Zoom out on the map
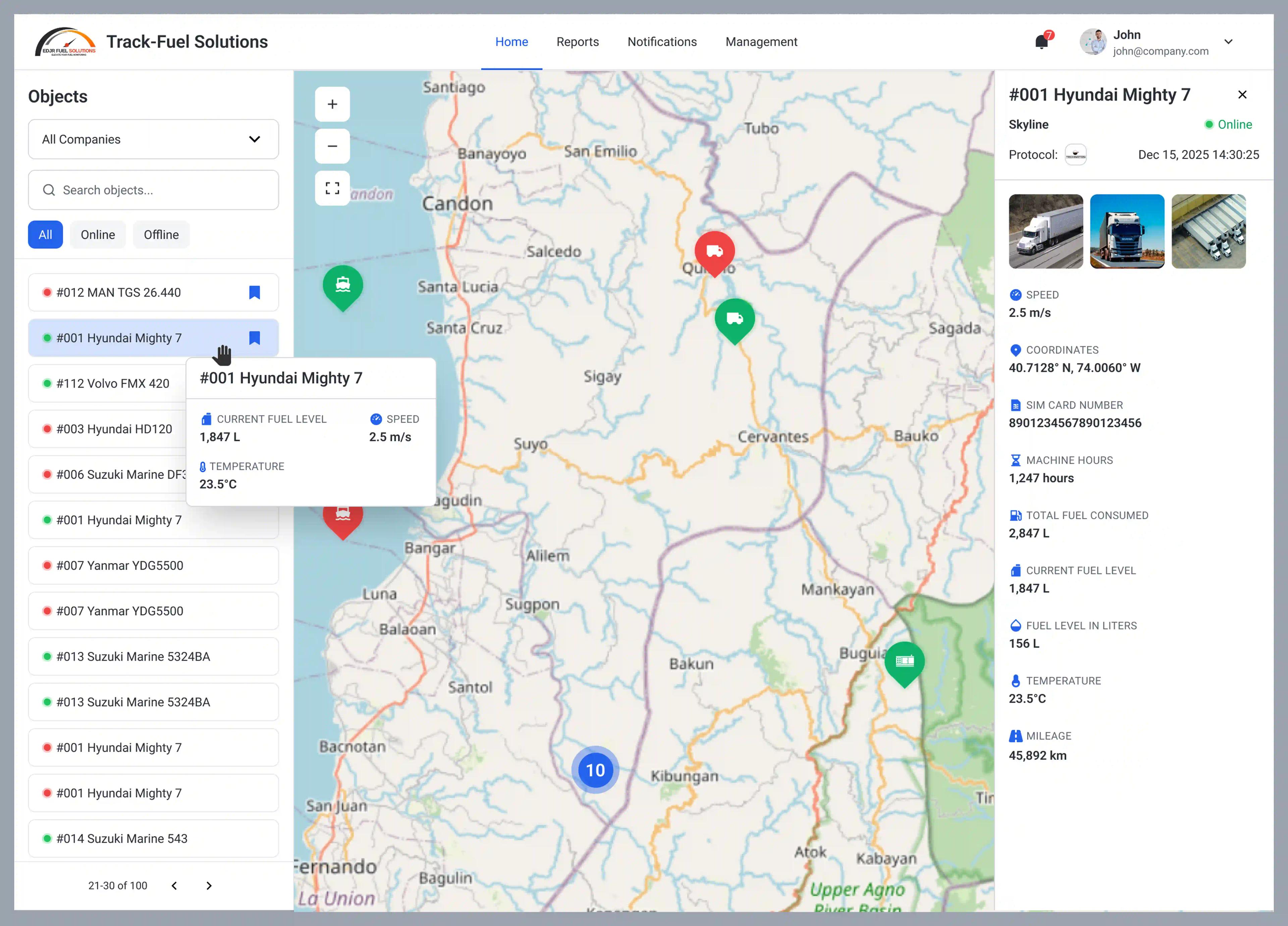 (332, 146)
